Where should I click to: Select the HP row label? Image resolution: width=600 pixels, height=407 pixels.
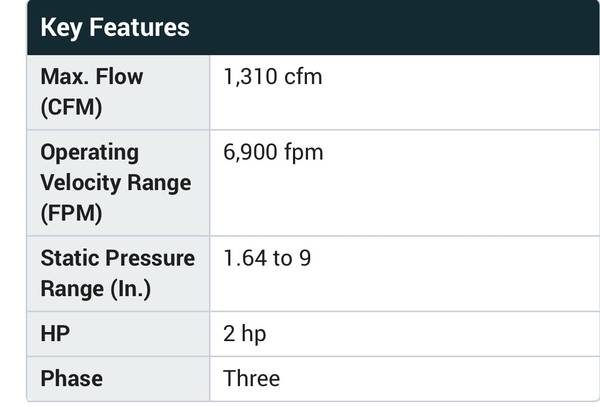point(55,334)
